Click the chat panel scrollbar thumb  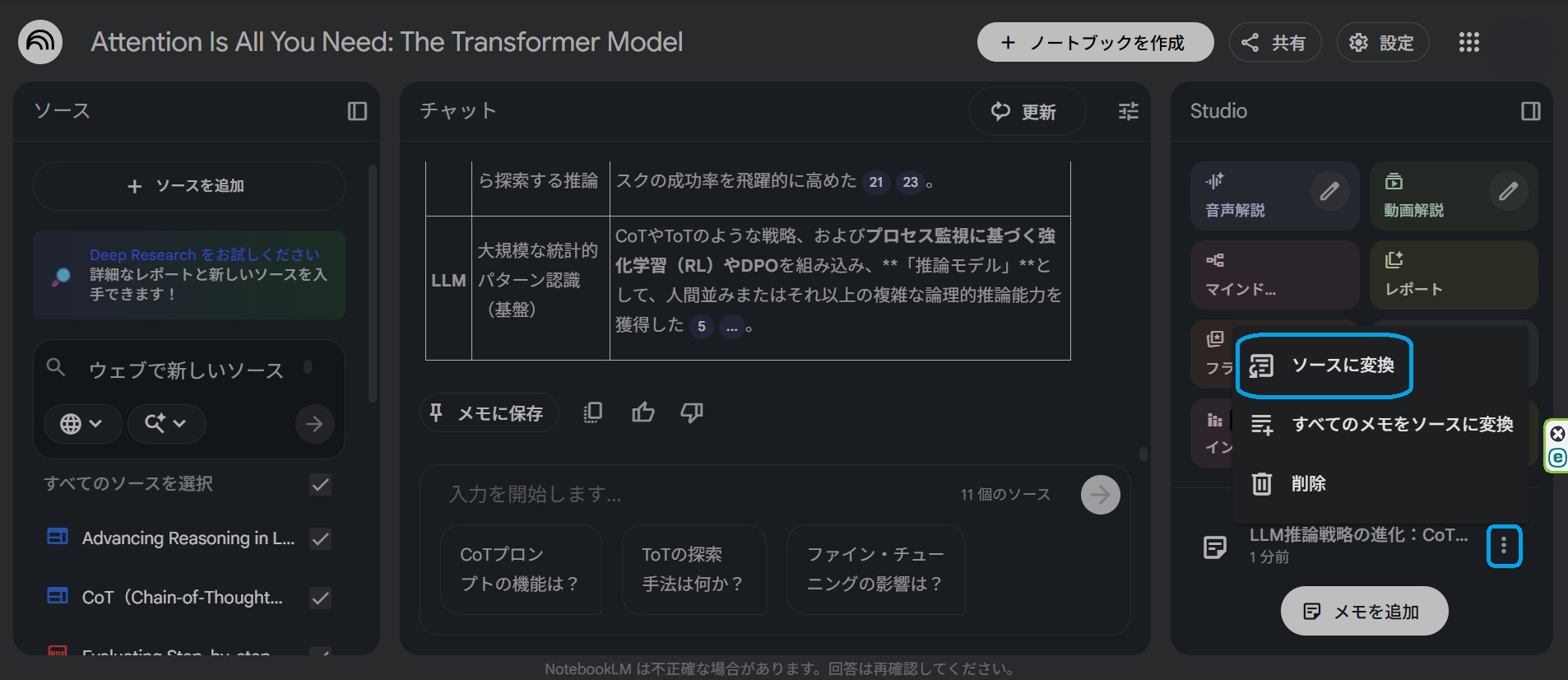tap(1143, 454)
